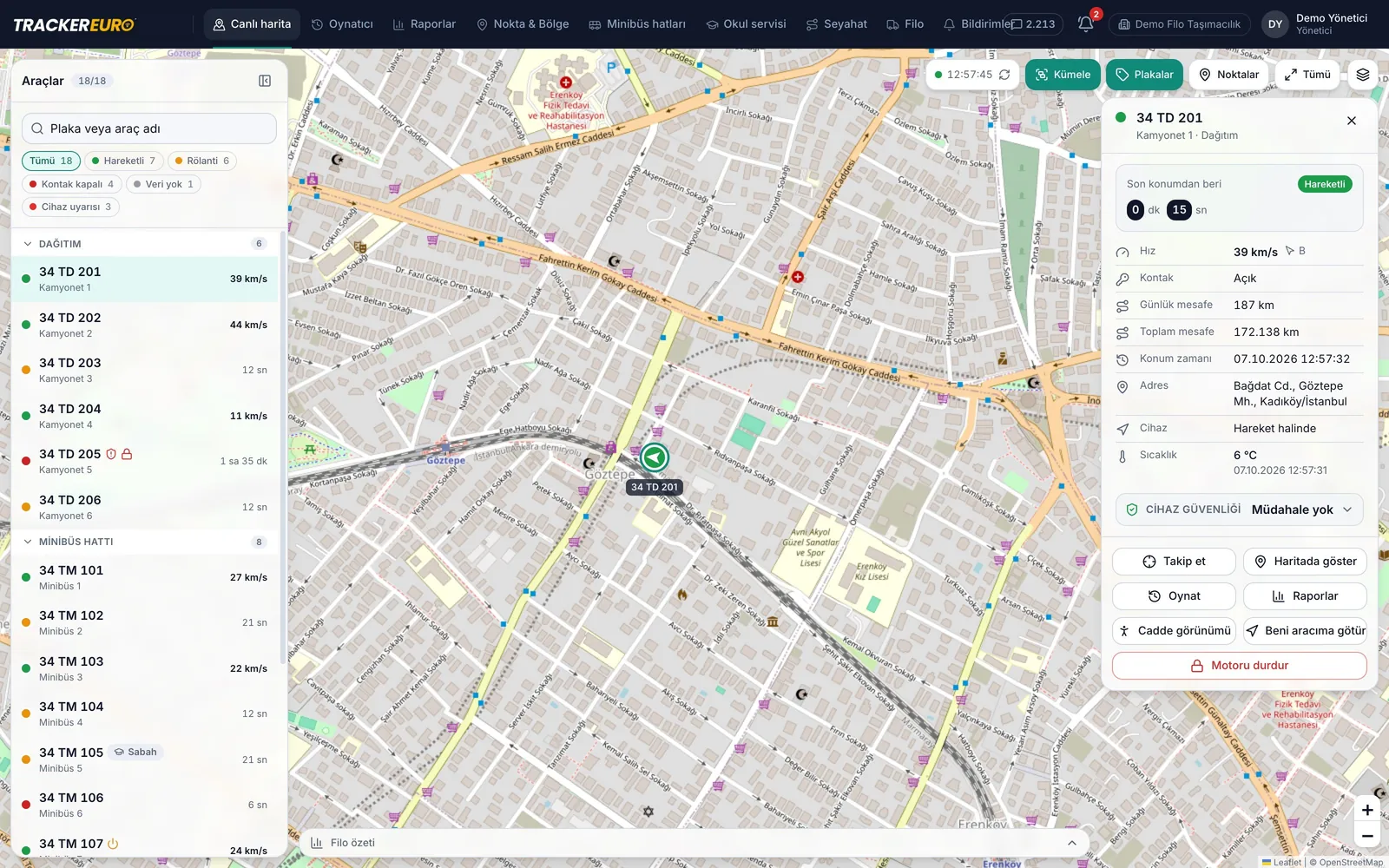The width and height of the screenshot is (1389, 868).
Task: Click the compass heading icon next to speed
Action: tap(1290, 251)
